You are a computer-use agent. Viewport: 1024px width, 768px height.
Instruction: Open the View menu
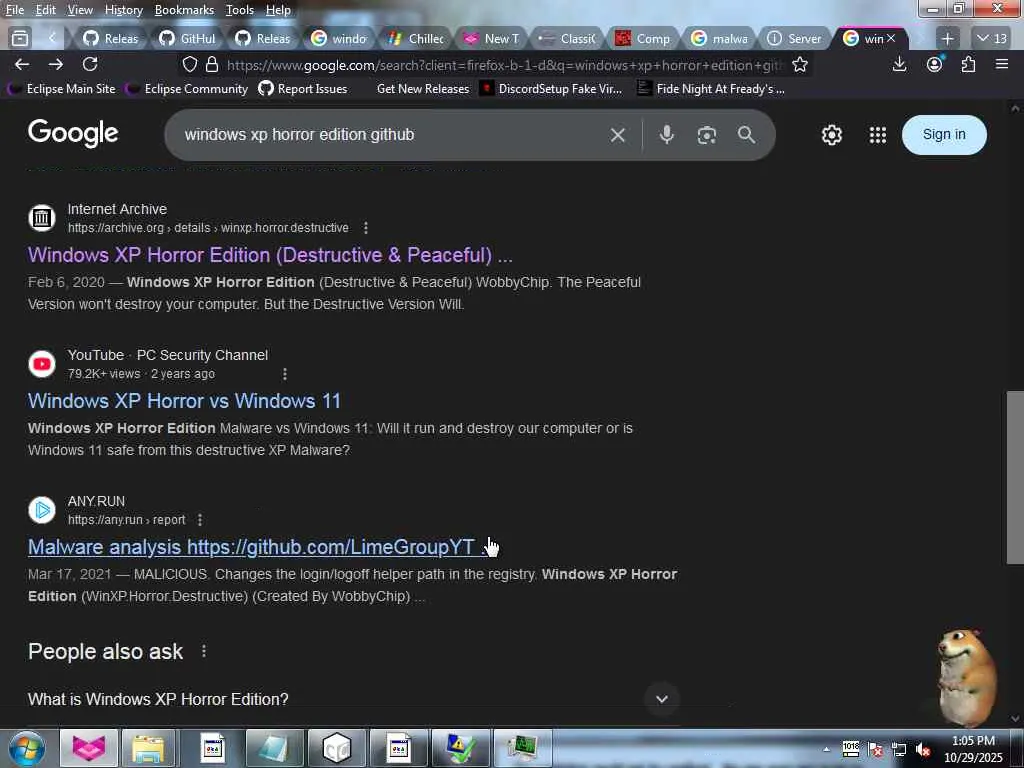click(80, 10)
